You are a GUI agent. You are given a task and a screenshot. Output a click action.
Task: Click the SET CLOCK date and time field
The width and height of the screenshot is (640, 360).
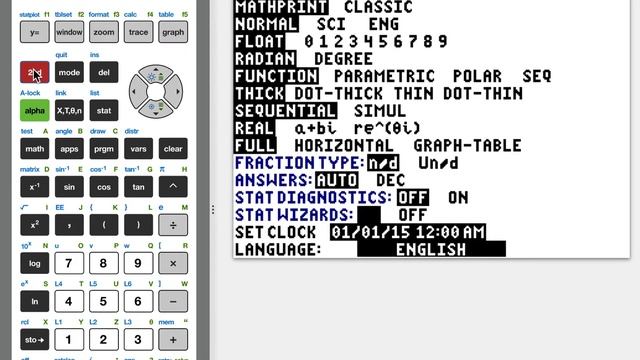pos(408,232)
